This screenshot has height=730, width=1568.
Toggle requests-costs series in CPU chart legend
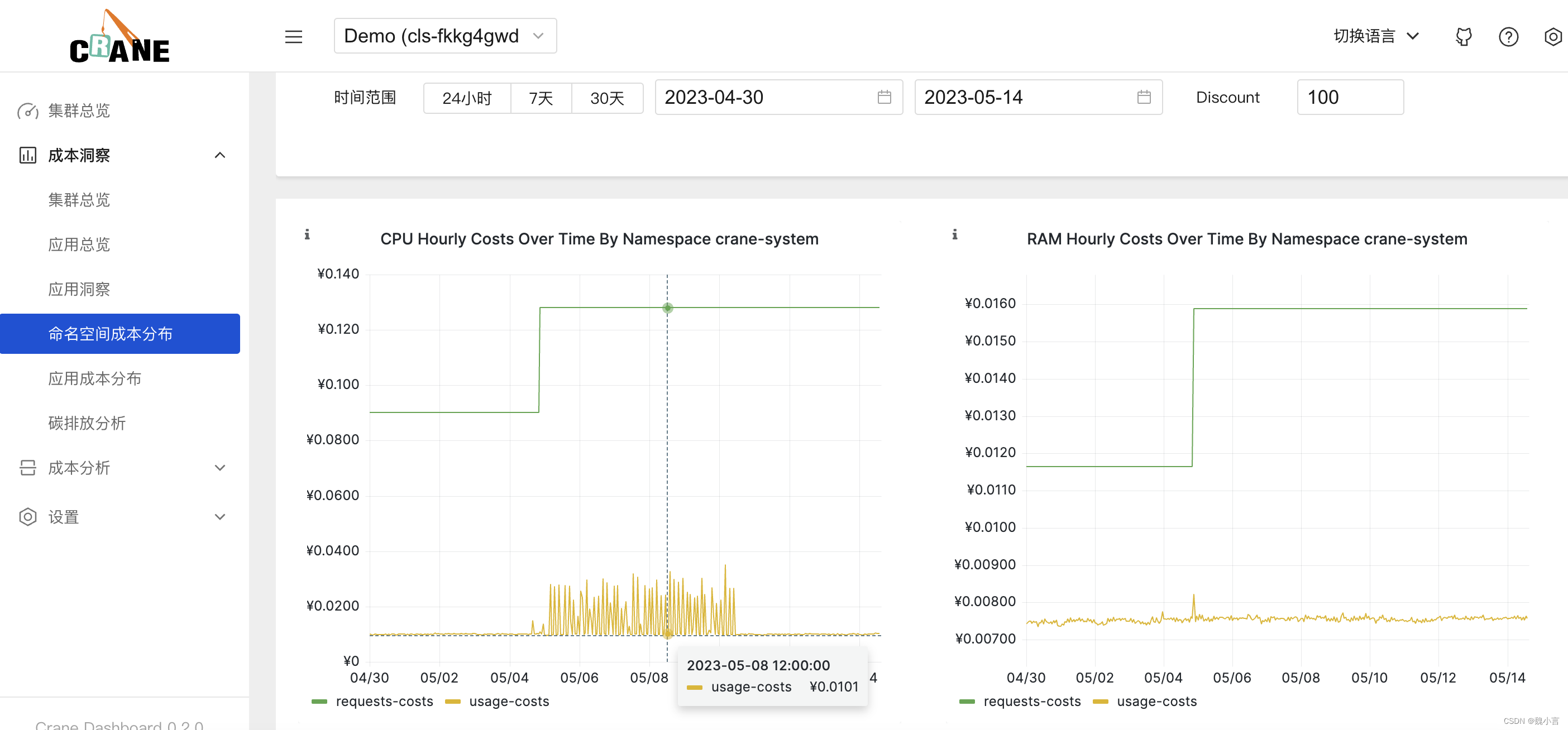point(372,701)
